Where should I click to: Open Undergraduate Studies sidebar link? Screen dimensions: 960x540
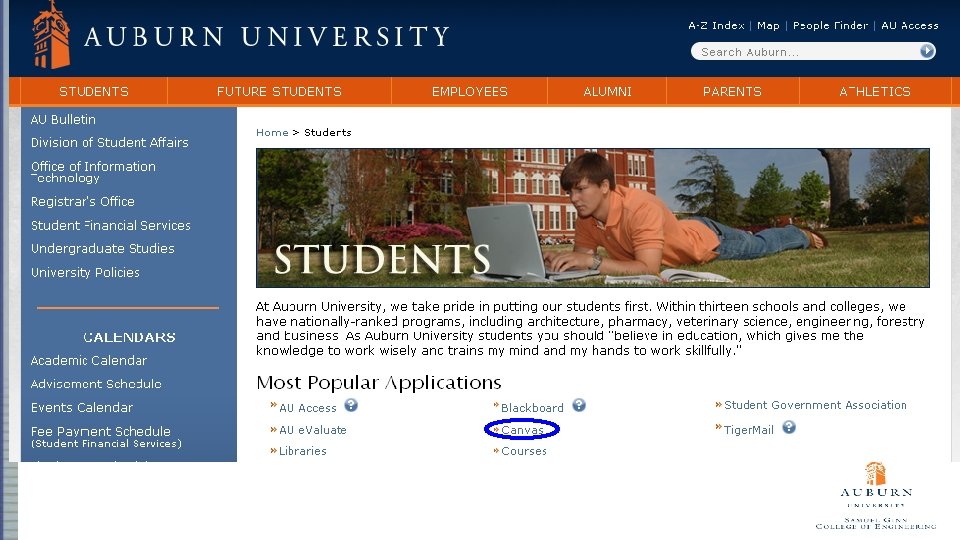(103, 249)
